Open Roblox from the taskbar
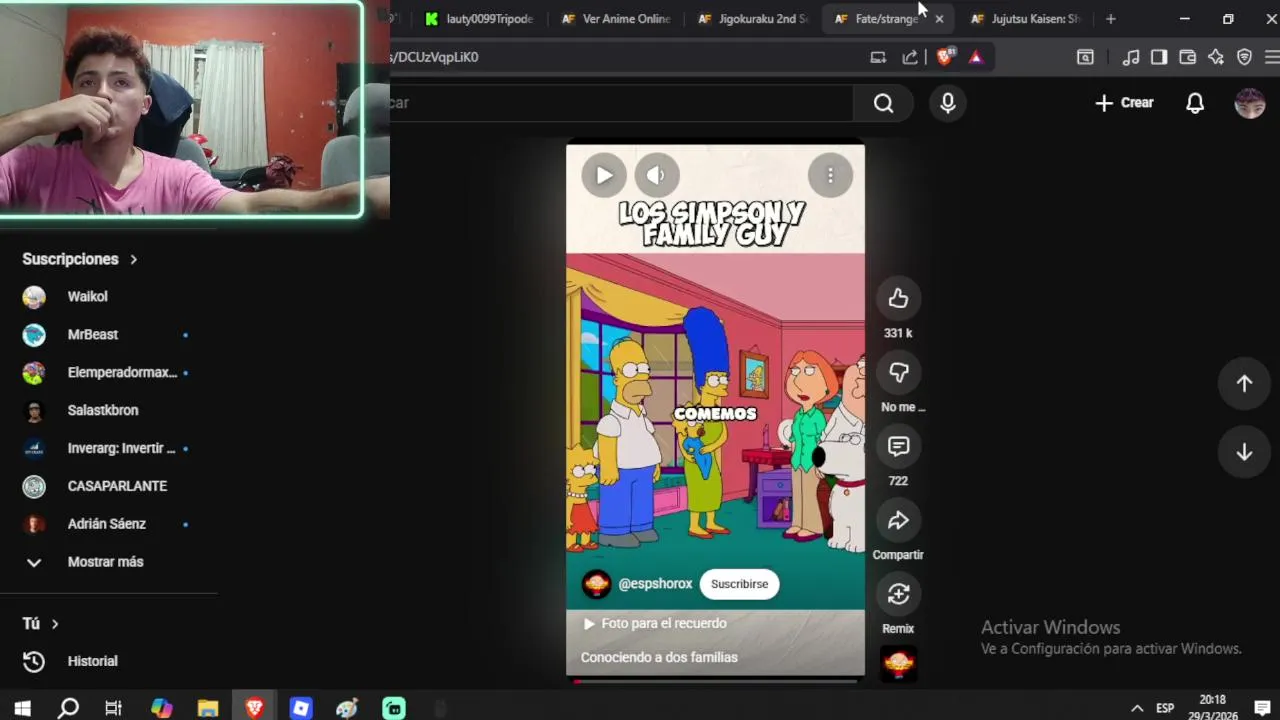1280x720 pixels. pyautogui.click(x=301, y=708)
